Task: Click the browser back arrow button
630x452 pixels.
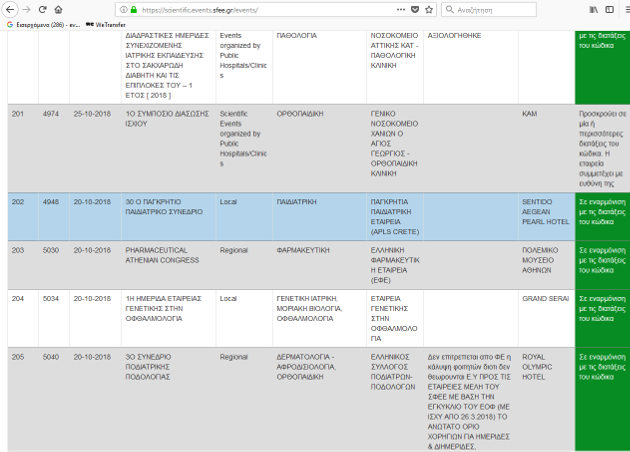Action: click(9, 9)
